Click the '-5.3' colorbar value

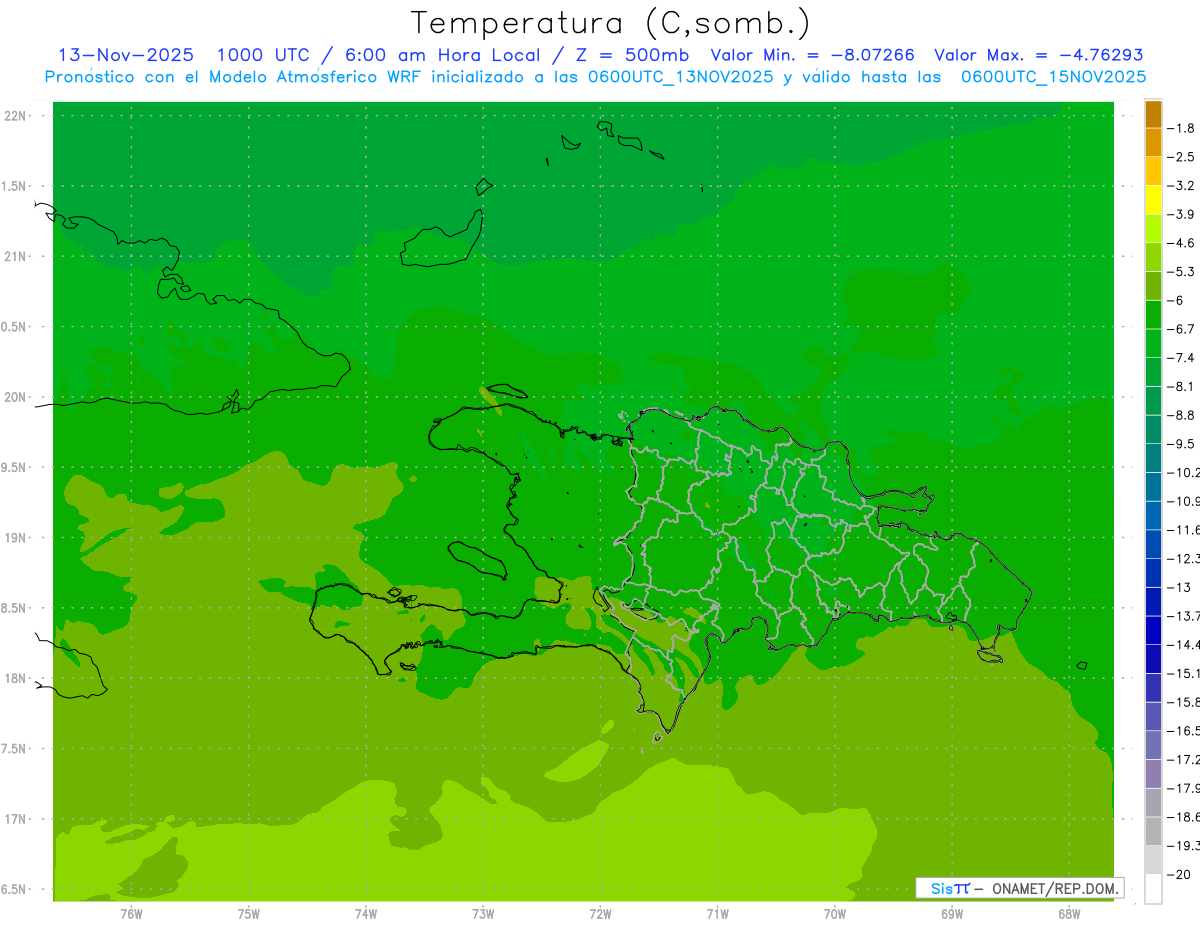pos(1183,271)
